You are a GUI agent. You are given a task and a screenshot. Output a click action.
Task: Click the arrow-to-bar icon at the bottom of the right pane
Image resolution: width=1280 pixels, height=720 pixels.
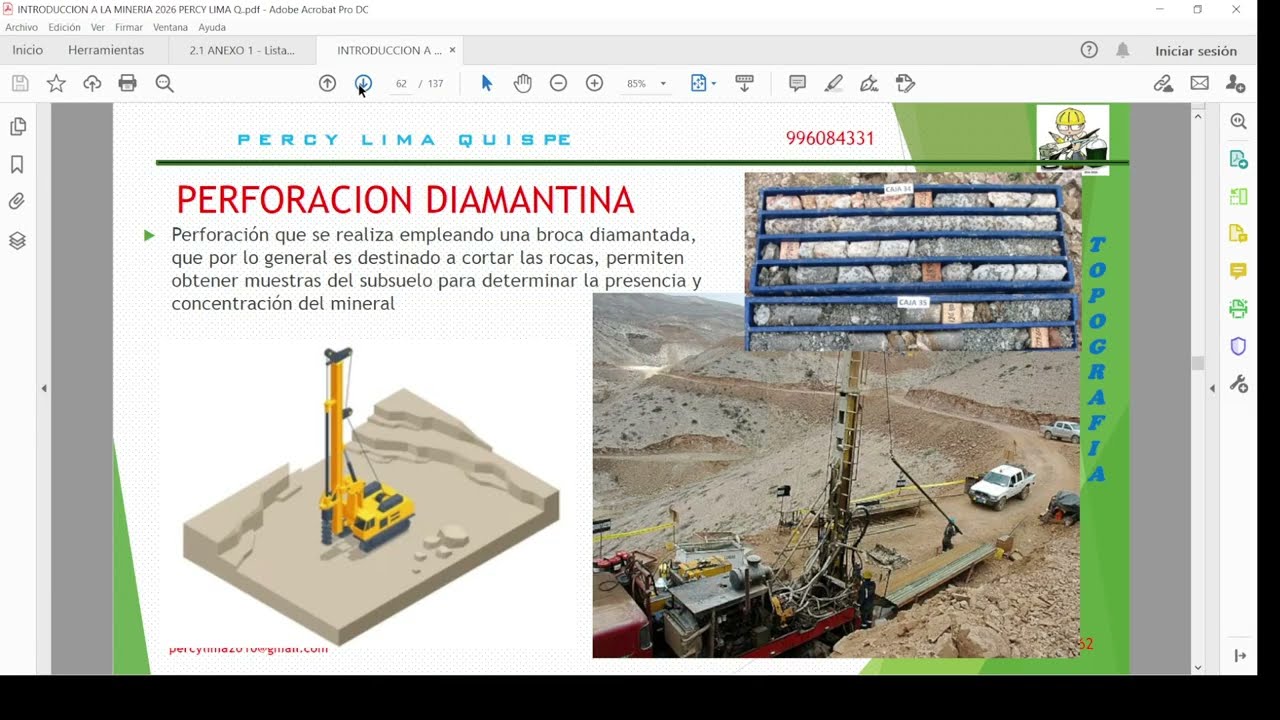[1240, 655]
